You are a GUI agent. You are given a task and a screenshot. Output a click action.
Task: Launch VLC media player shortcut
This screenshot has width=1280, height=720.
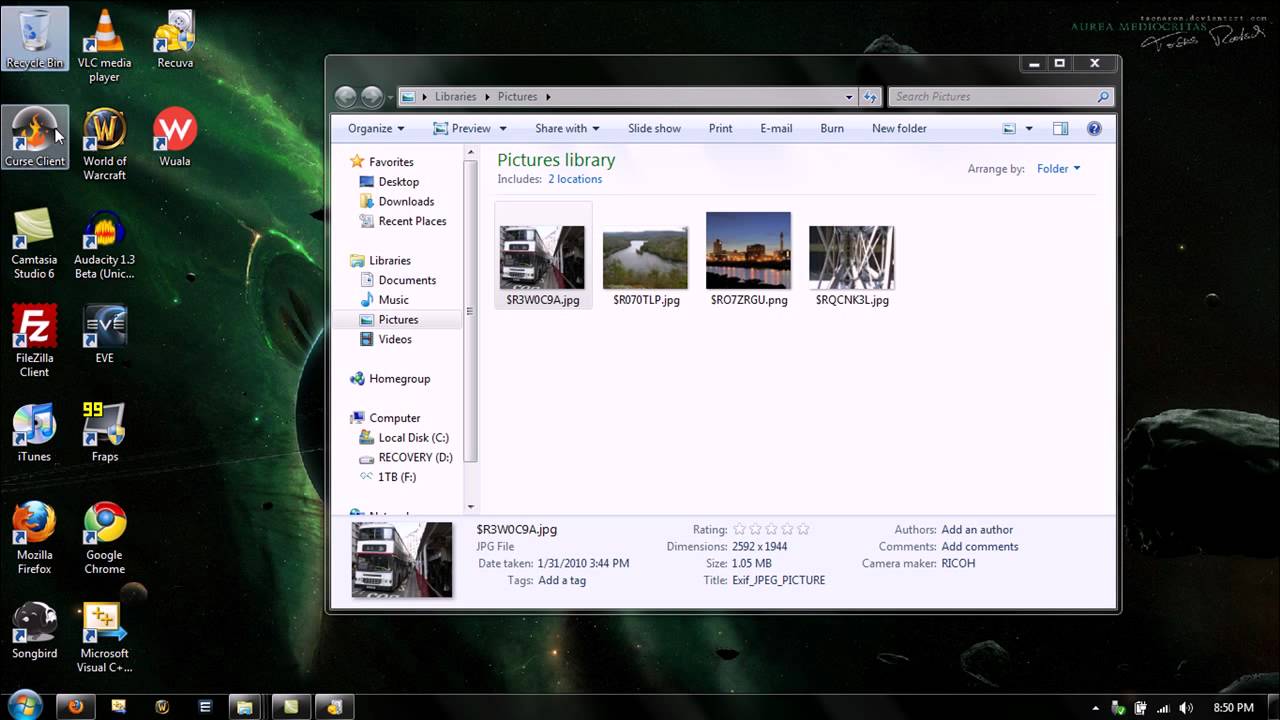[104, 46]
